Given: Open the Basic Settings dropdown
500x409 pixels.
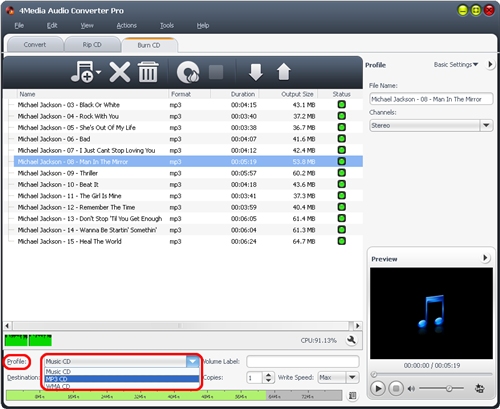Looking at the screenshot, I should [456, 64].
